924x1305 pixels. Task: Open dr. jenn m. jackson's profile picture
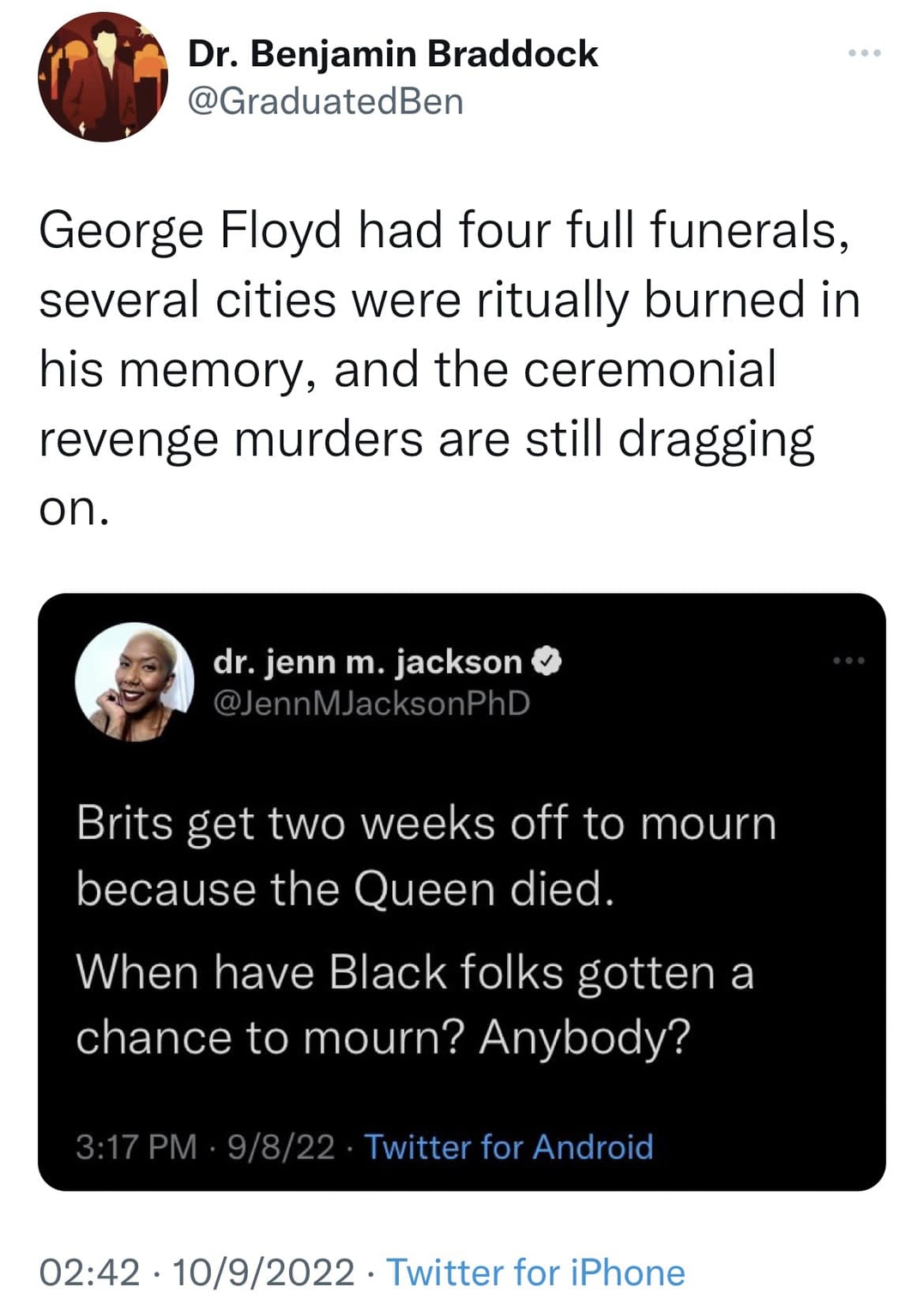click(x=135, y=681)
